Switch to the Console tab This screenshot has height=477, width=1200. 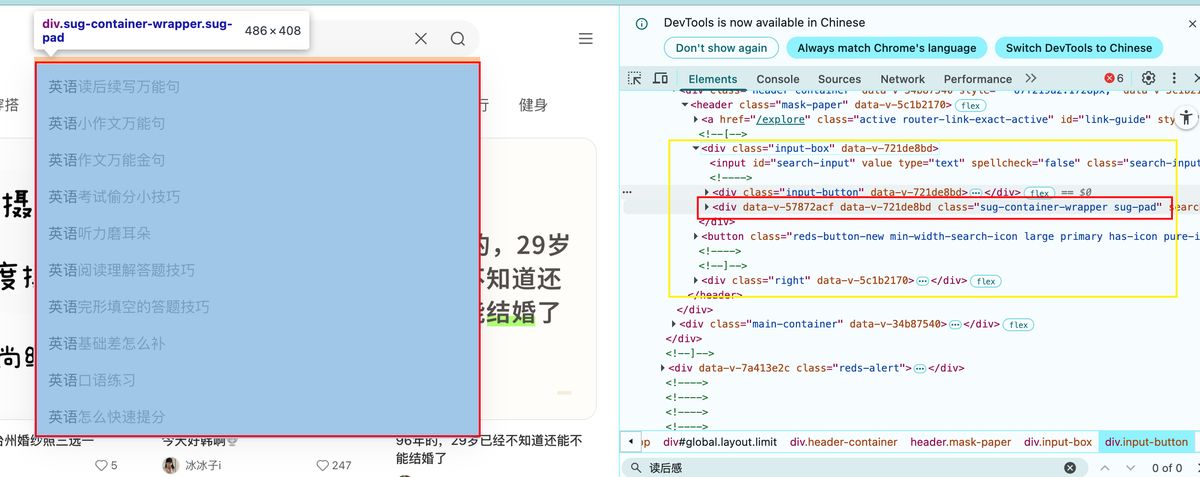(777, 79)
